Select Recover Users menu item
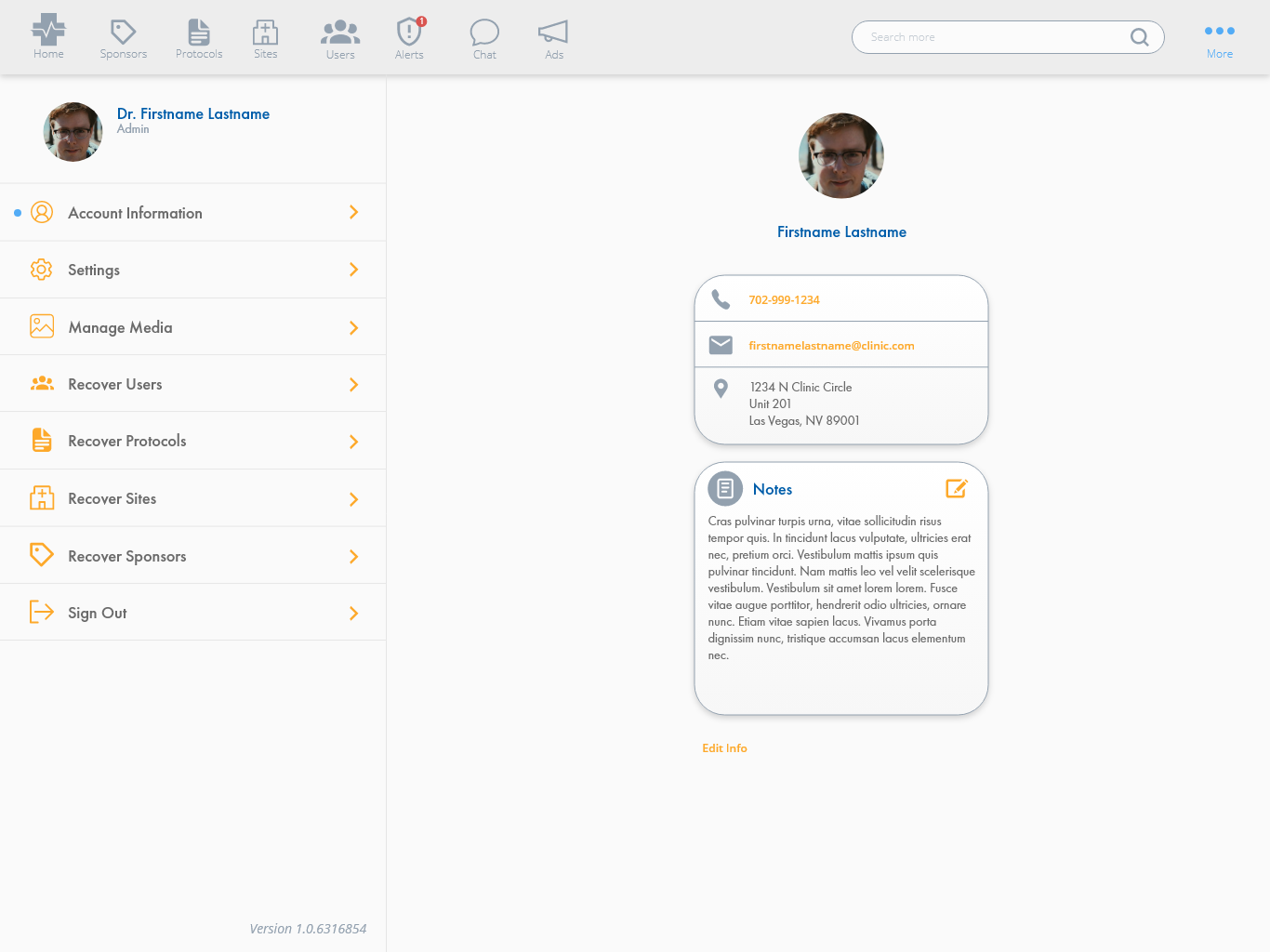The height and width of the screenshot is (952, 1270). (115, 384)
